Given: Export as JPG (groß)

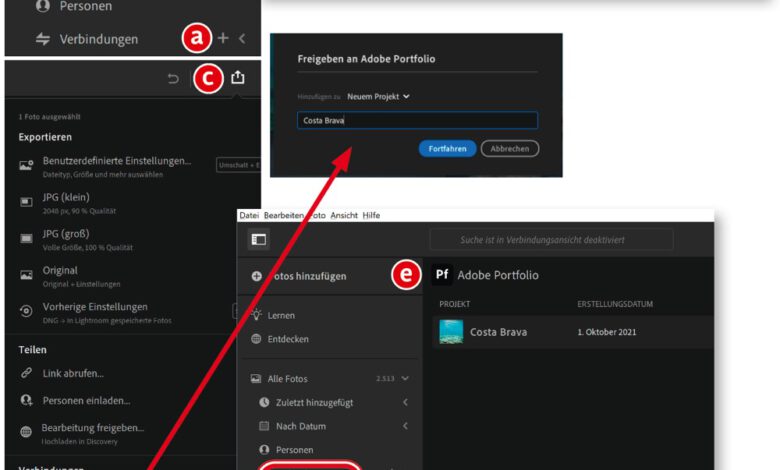Looking at the screenshot, I should click(66, 234).
